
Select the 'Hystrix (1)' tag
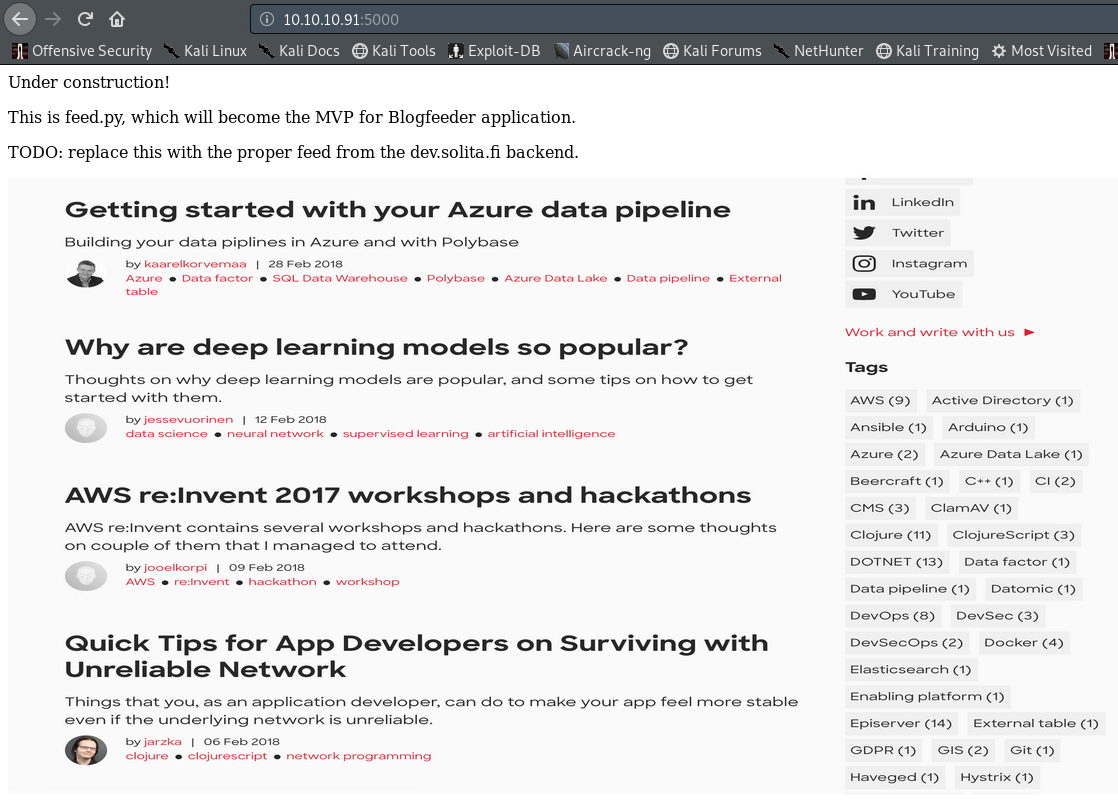click(x=996, y=778)
